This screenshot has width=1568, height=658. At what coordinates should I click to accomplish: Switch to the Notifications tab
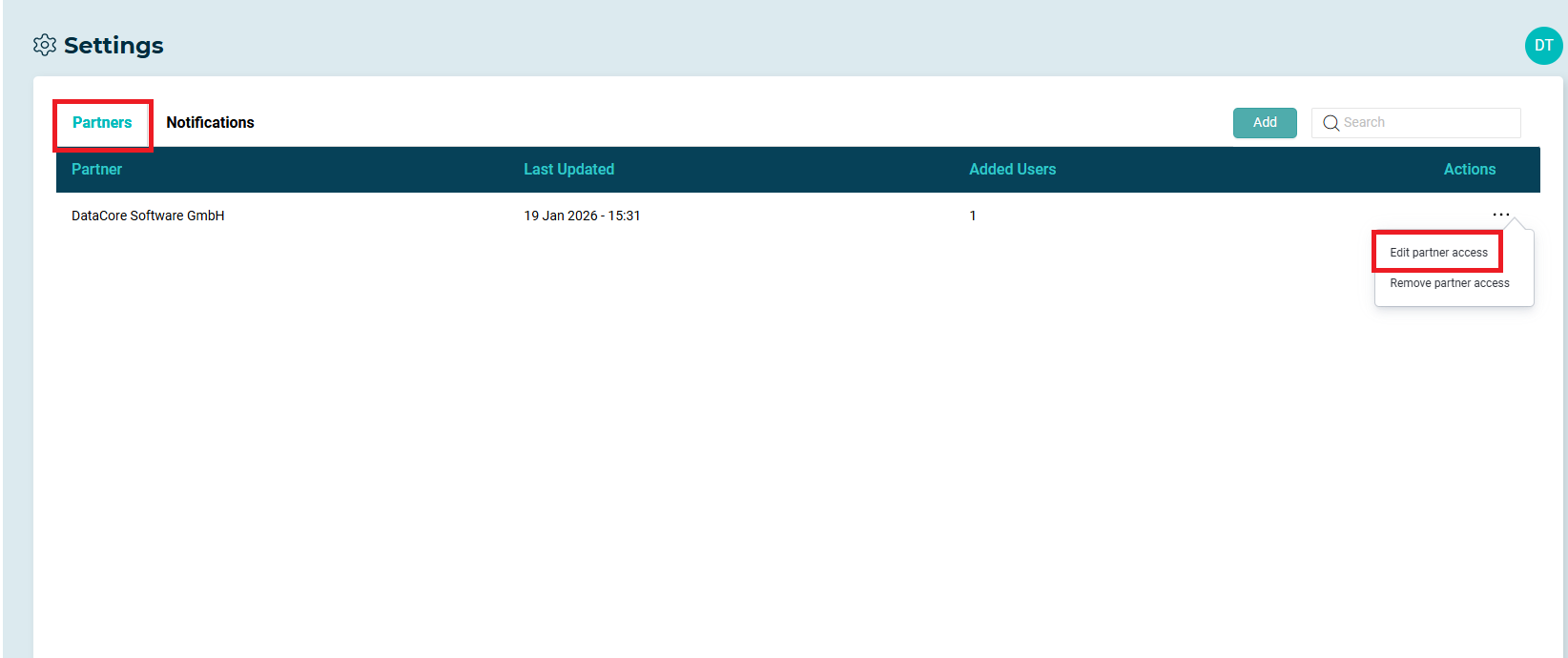click(210, 123)
